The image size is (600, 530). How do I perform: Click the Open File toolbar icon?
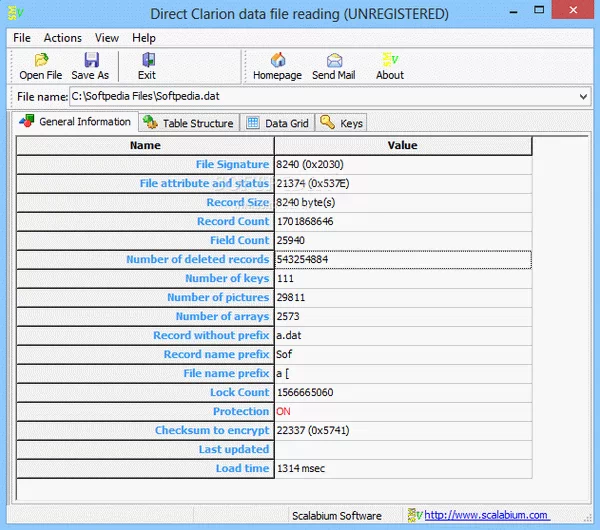point(41,60)
